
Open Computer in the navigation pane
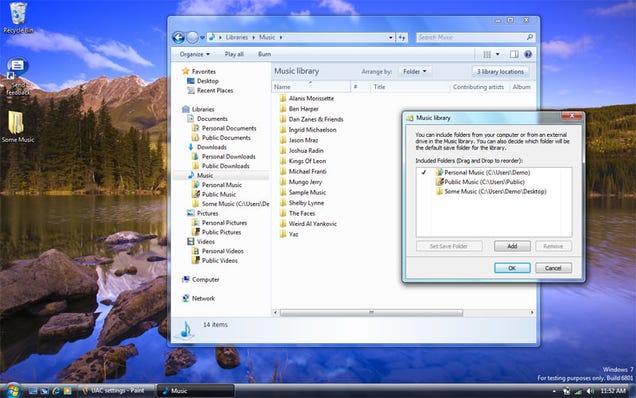[x=201, y=280]
